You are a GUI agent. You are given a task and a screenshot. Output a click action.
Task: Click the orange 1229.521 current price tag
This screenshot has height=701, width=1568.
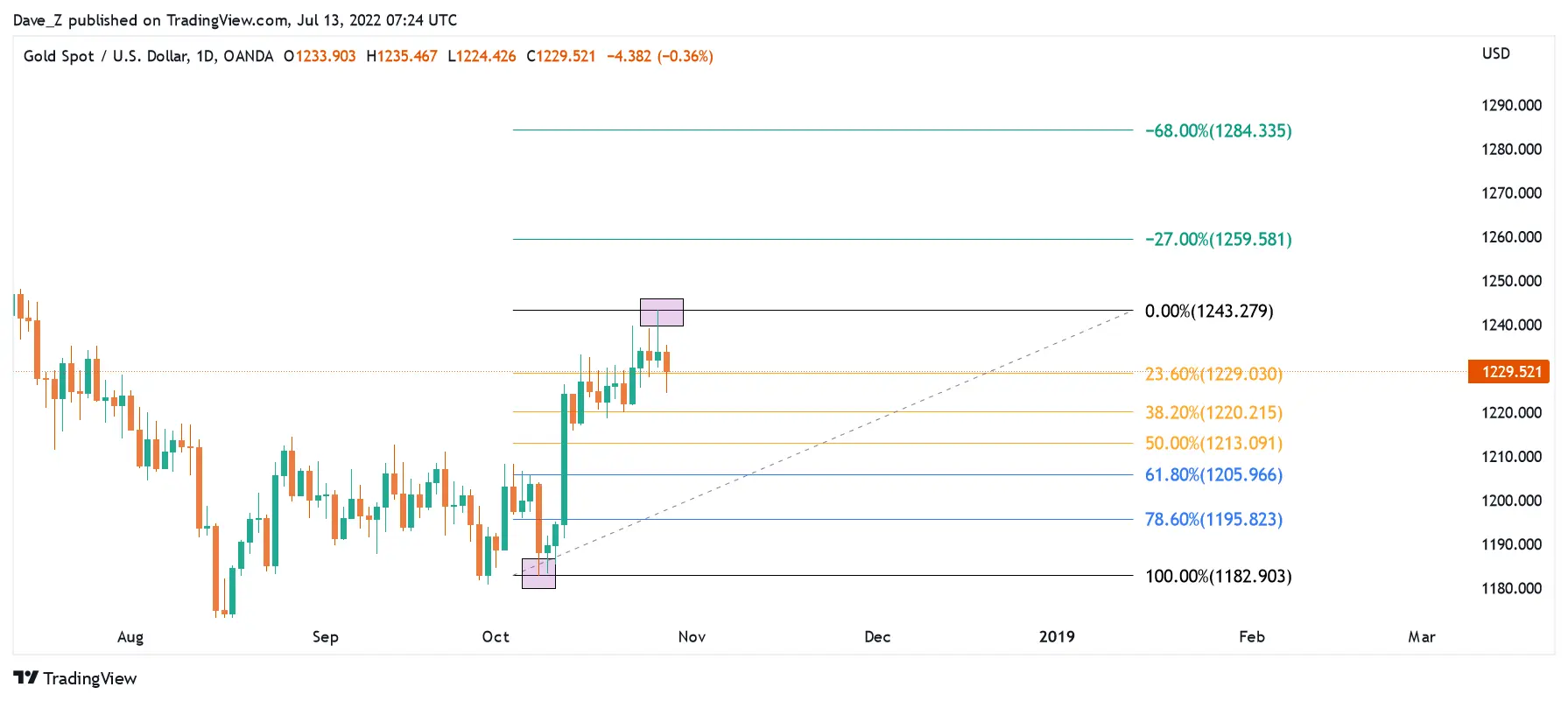click(x=1508, y=372)
